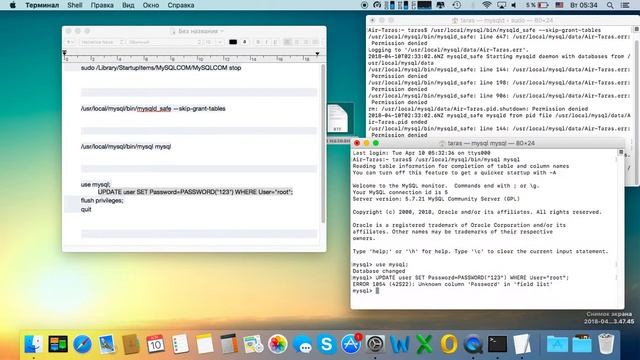The image size is (640, 360).
Task: Click the document file icon behind TextEdit window
Action: [x=338, y=118]
